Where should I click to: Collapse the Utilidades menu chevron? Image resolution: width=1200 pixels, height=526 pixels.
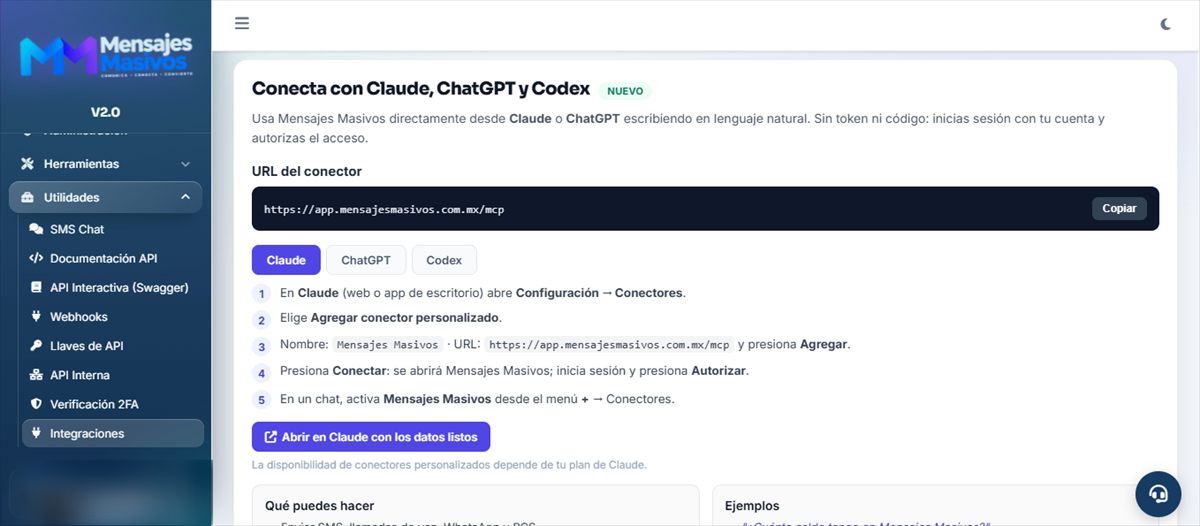tap(185, 197)
